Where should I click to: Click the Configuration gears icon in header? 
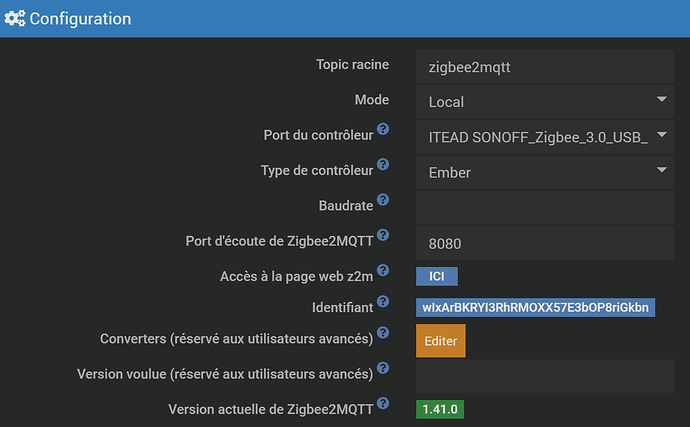[15, 18]
